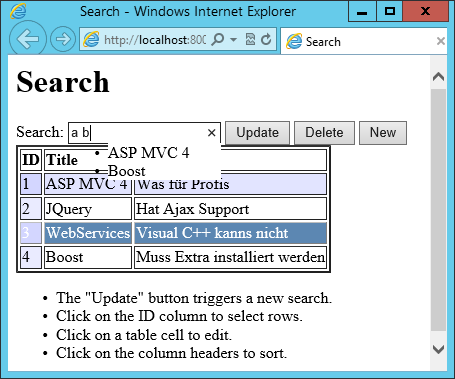Edit the Boost title cell in row 4
Image resolution: width=455 pixels, height=379 pixels.
coord(88,257)
